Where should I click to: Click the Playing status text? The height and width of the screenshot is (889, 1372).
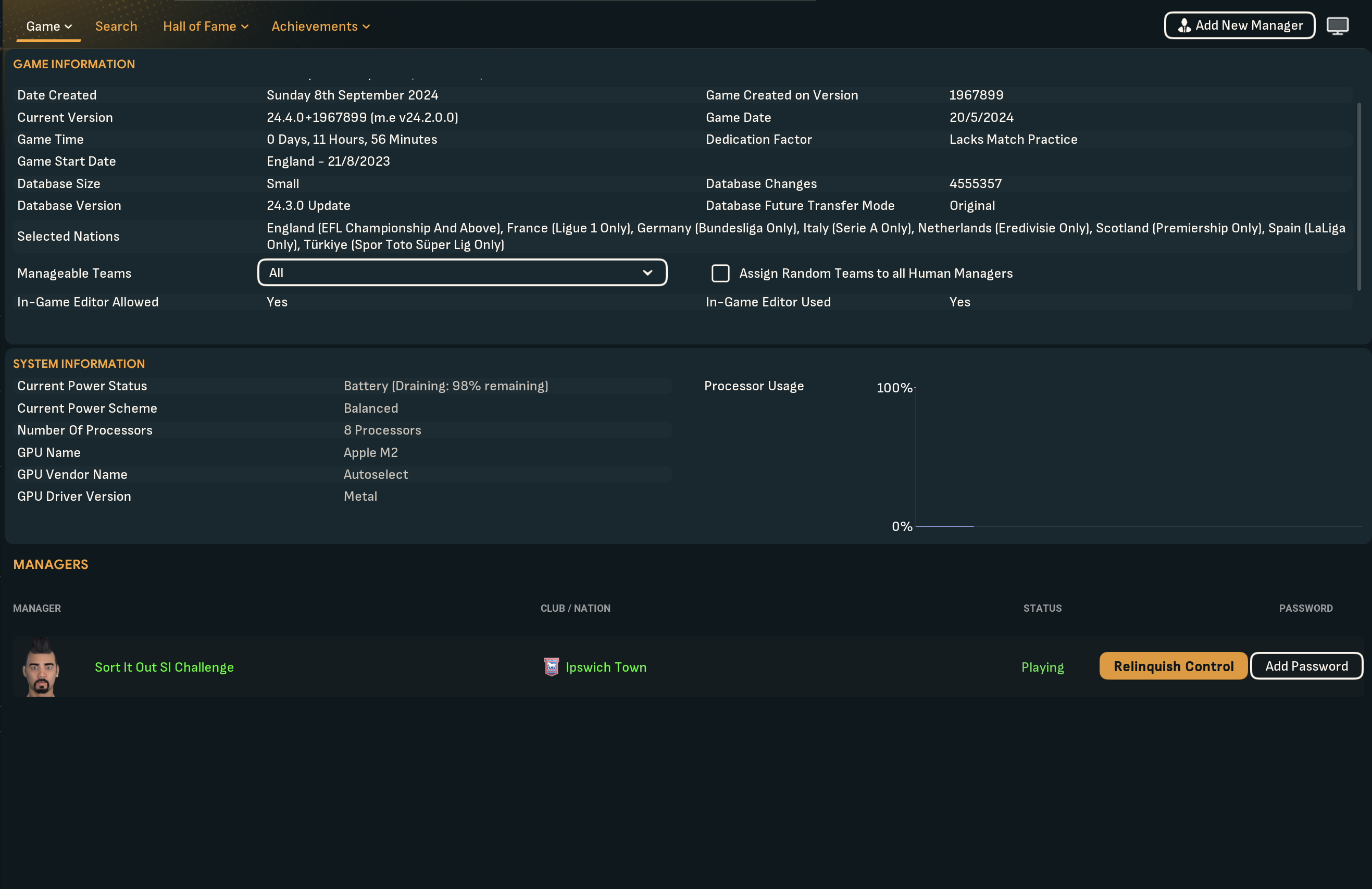tap(1042, 667)
